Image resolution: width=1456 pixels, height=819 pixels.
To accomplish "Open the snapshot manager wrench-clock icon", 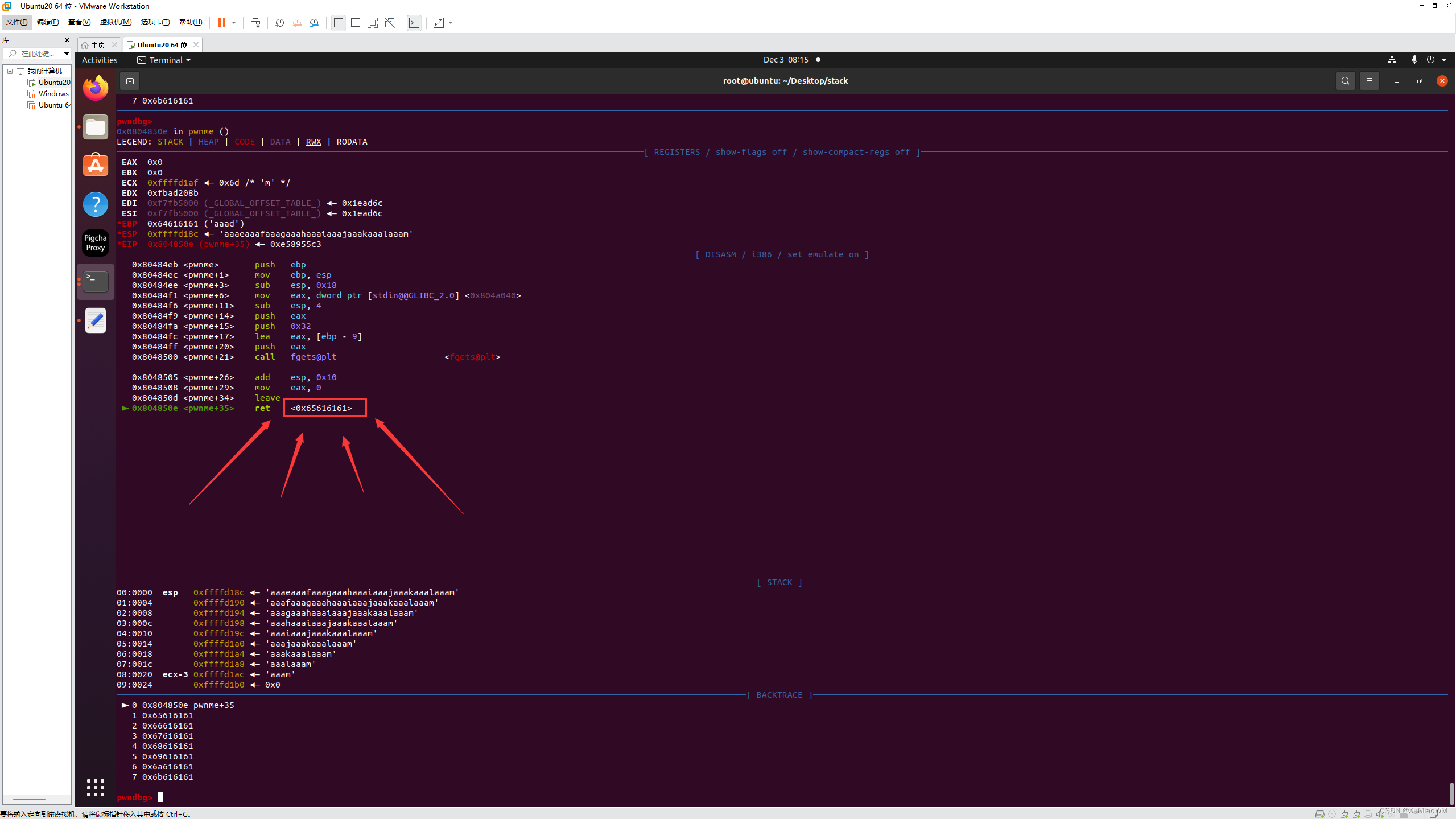I will click(x=314, y=23).
